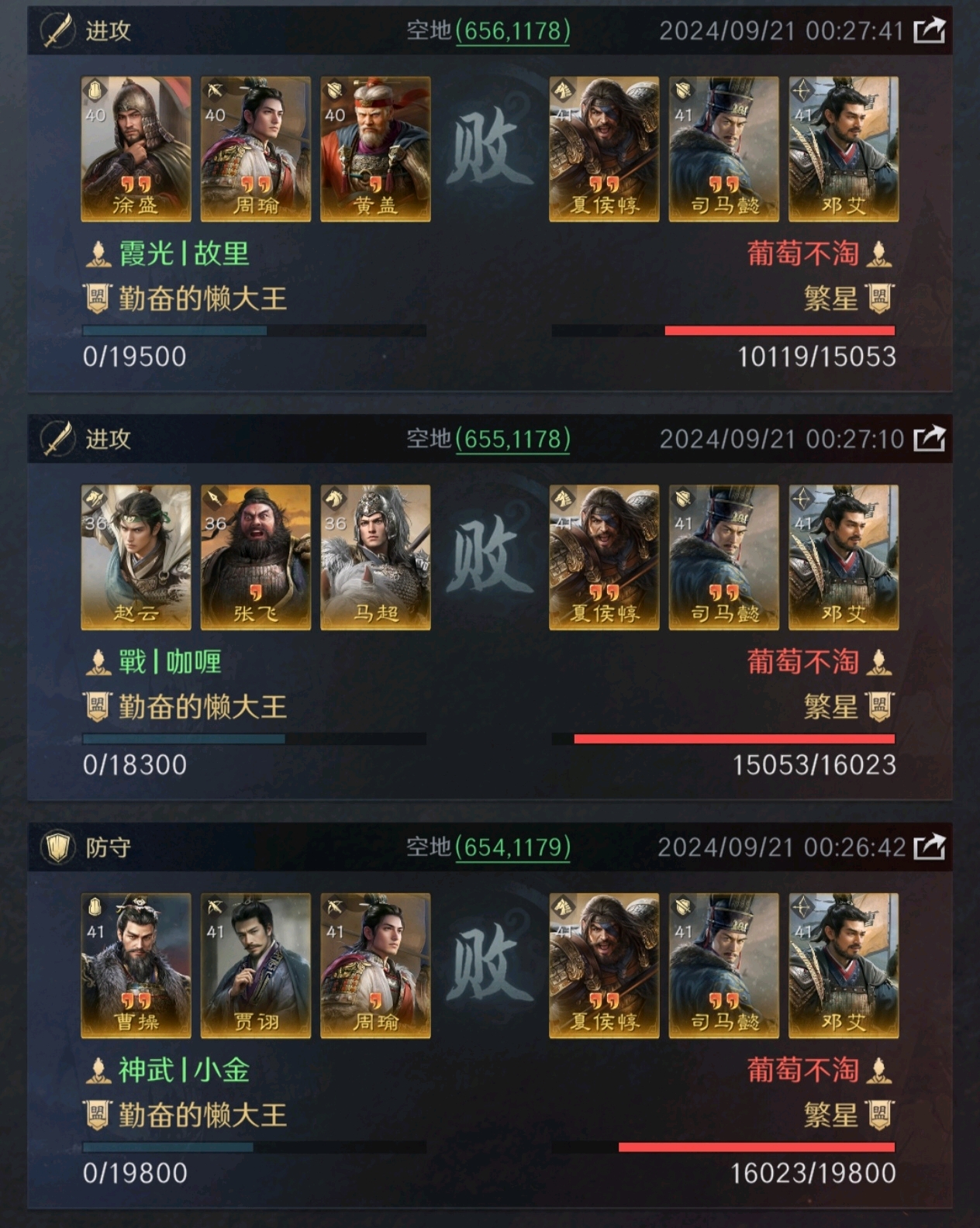980x1228 pixels.
Task: Select player name 神武|小金
Action: 184,1070
